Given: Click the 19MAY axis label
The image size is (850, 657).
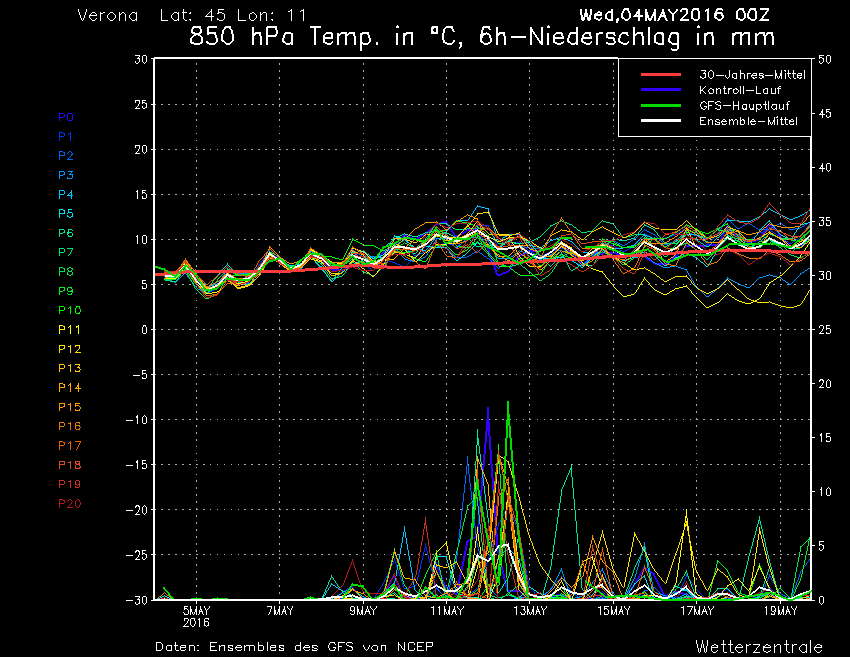Looking at the screenshot, I should [781, 611].
